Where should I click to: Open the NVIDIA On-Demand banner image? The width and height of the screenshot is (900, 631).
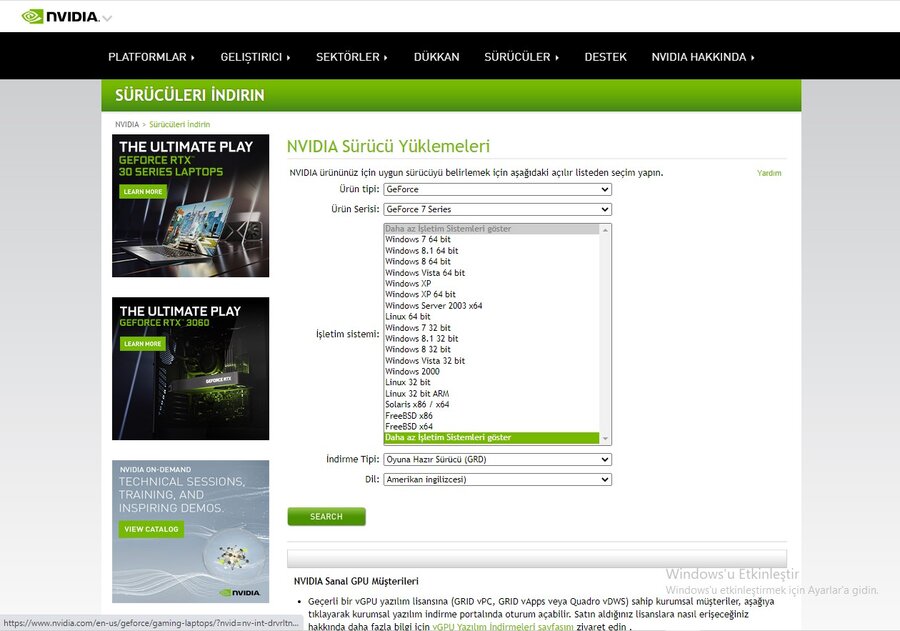(x=191, y=532)
